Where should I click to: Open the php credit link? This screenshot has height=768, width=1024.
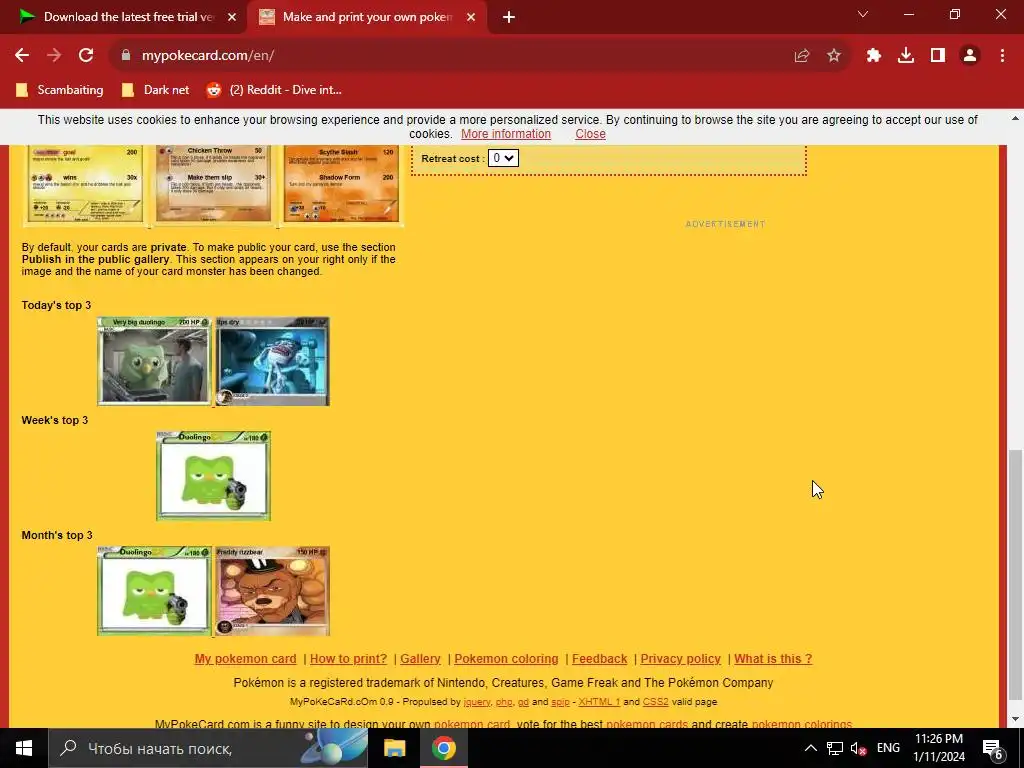point(504,702)
